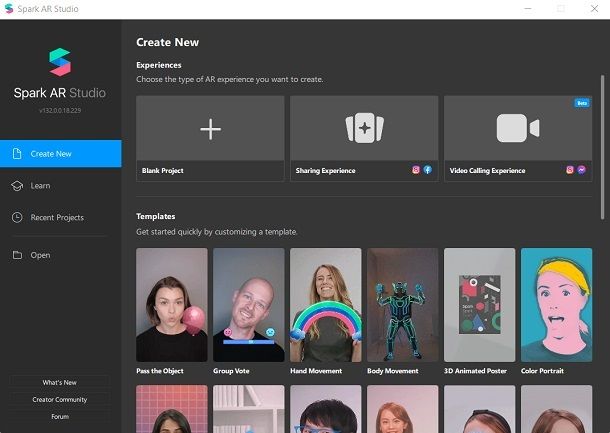Open the pink grid background template
The height and width of the screenshot is (433, 610).
coord(172,409)
